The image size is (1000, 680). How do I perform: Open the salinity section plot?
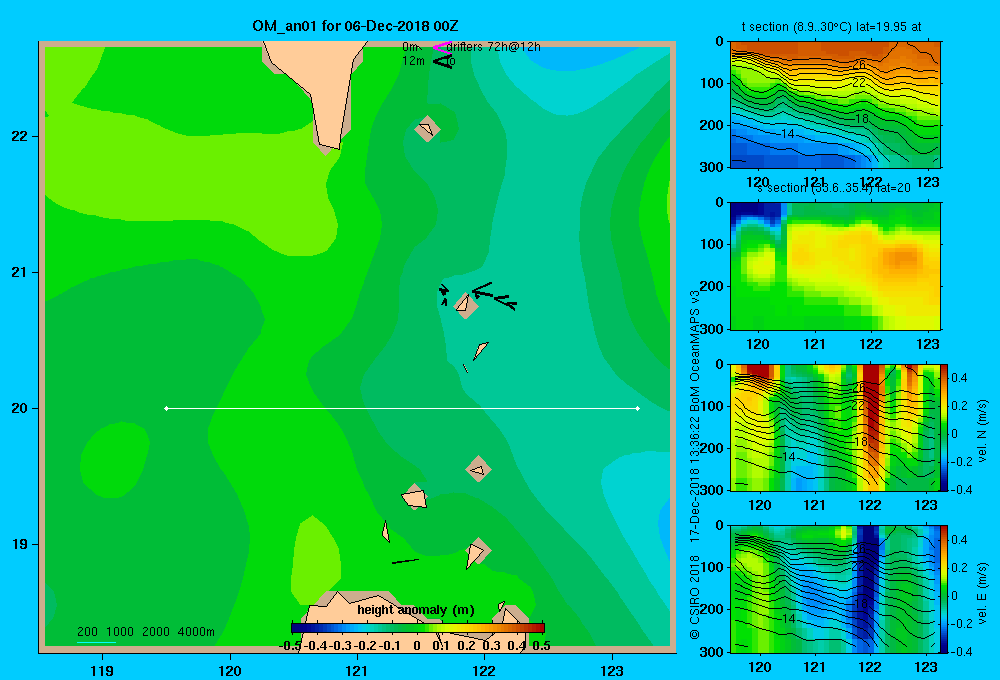tap(835, 265)
